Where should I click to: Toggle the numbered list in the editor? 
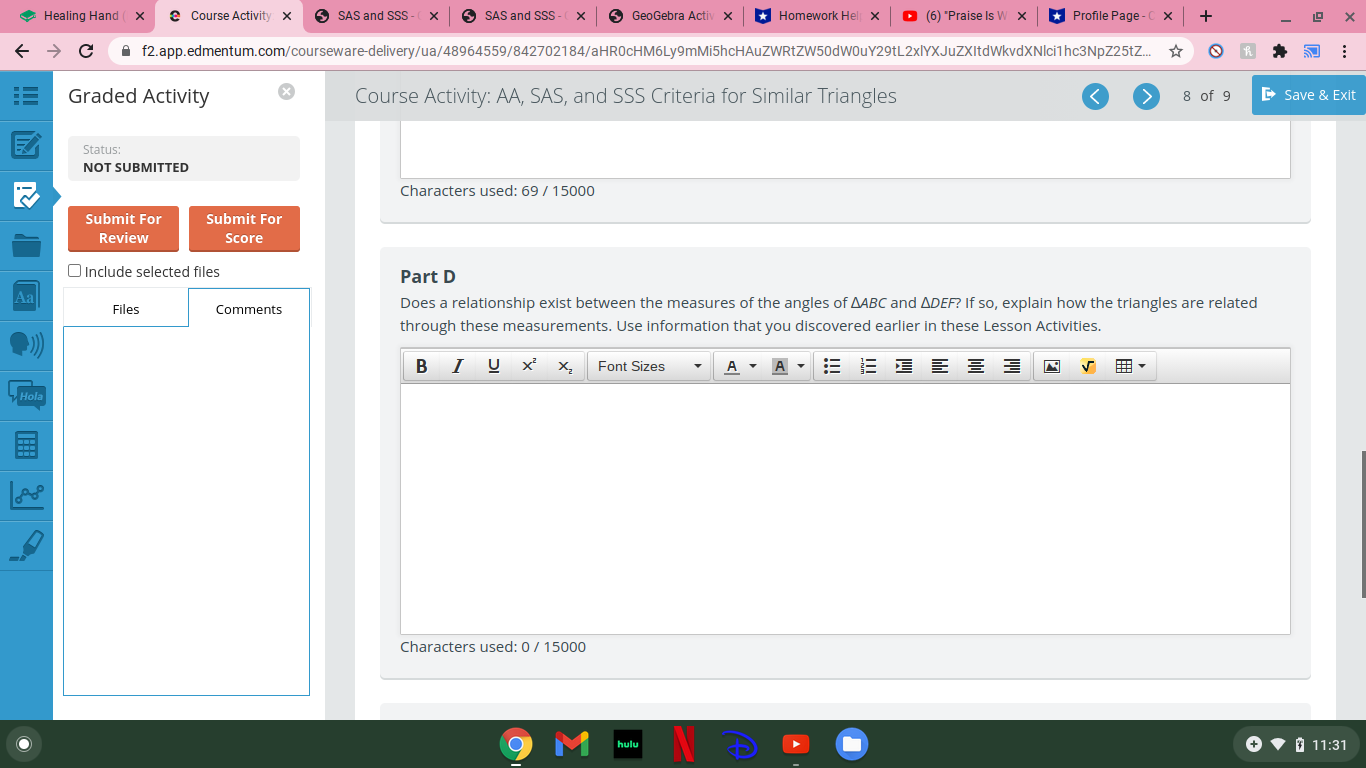868,366
